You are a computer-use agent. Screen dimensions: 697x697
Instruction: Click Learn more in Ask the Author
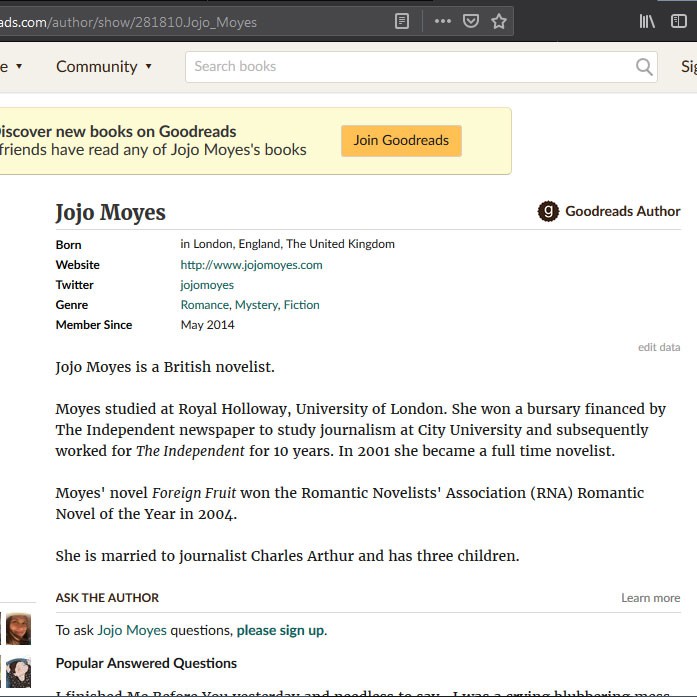(x=650, y=598)
